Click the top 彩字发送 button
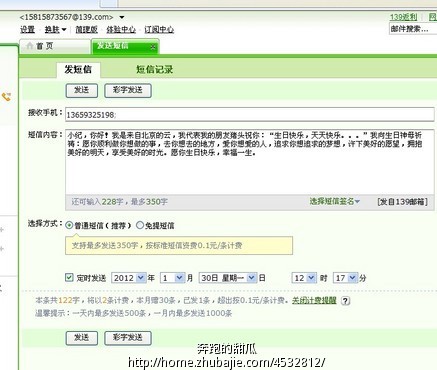The image size is (437, 370). (128, 90)
